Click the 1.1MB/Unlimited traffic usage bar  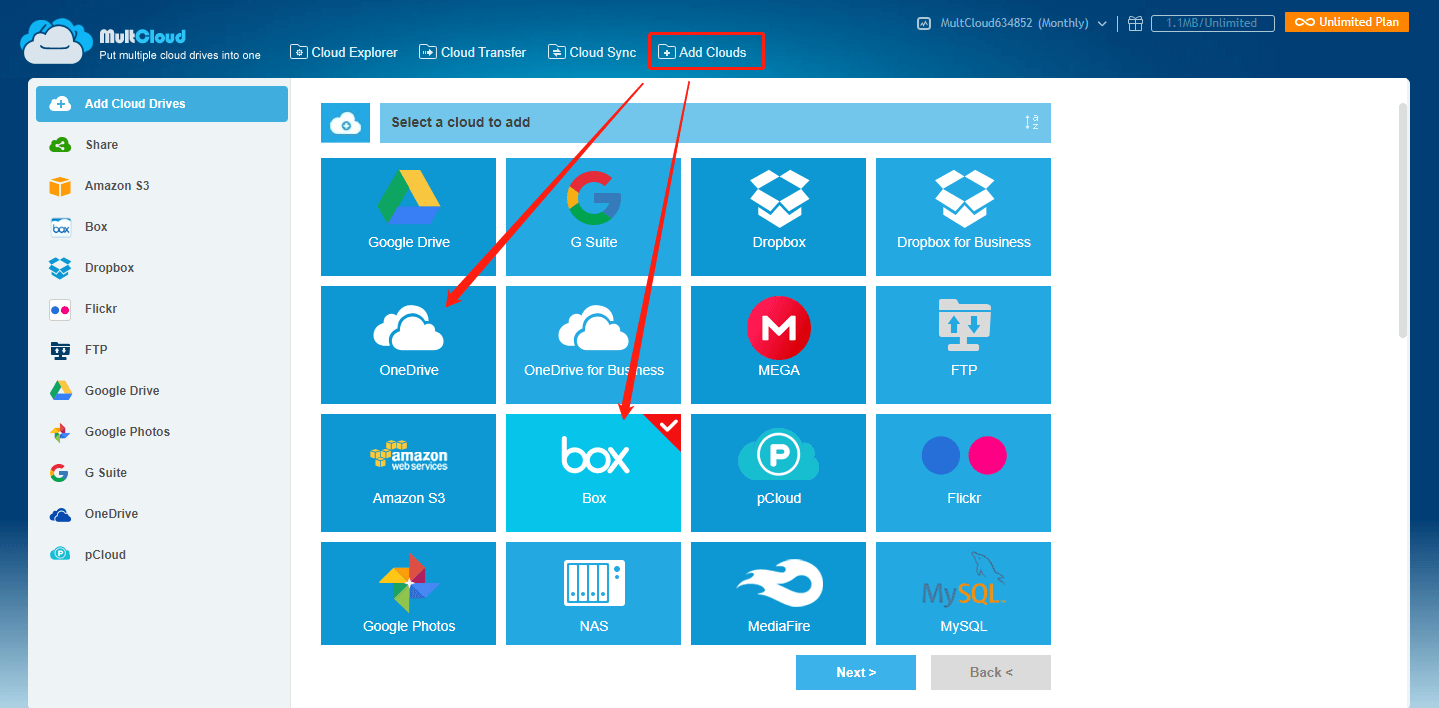tap(1212, 23)
